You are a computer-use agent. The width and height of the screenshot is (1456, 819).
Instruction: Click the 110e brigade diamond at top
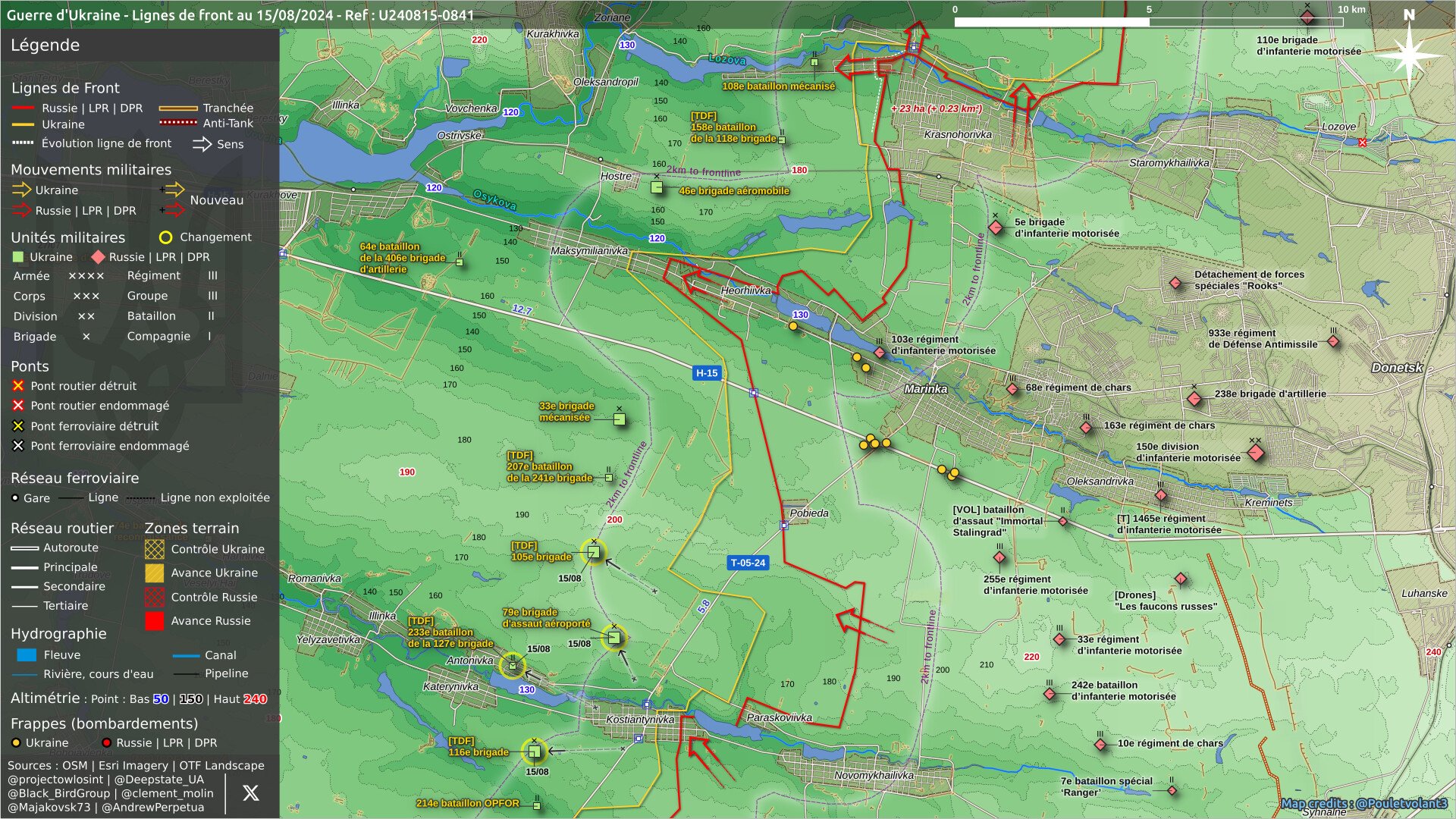tap(1307, 17)
